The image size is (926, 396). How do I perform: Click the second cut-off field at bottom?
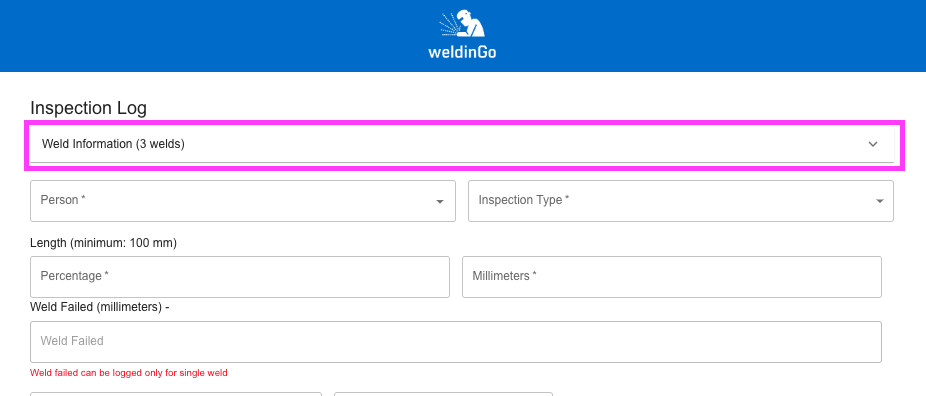(x=444, y=394)
